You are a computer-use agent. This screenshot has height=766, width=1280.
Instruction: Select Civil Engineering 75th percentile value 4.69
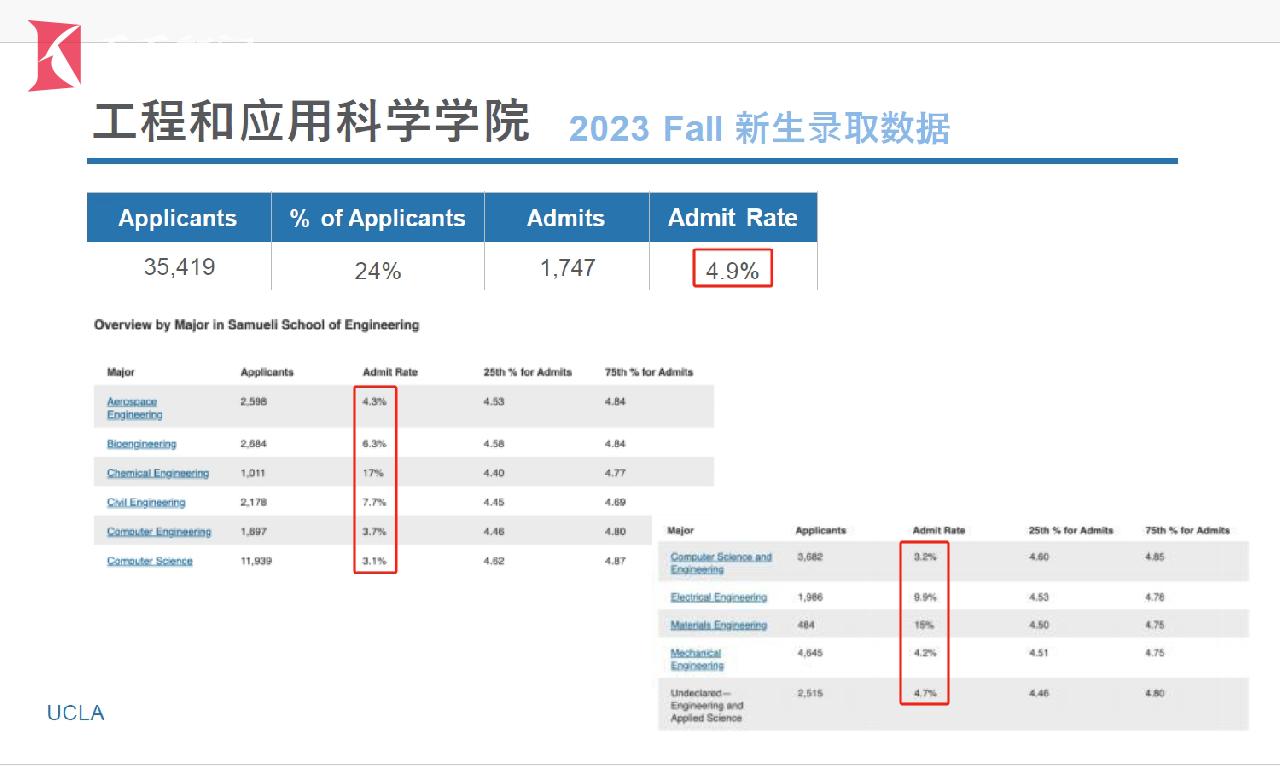(615, 502)
